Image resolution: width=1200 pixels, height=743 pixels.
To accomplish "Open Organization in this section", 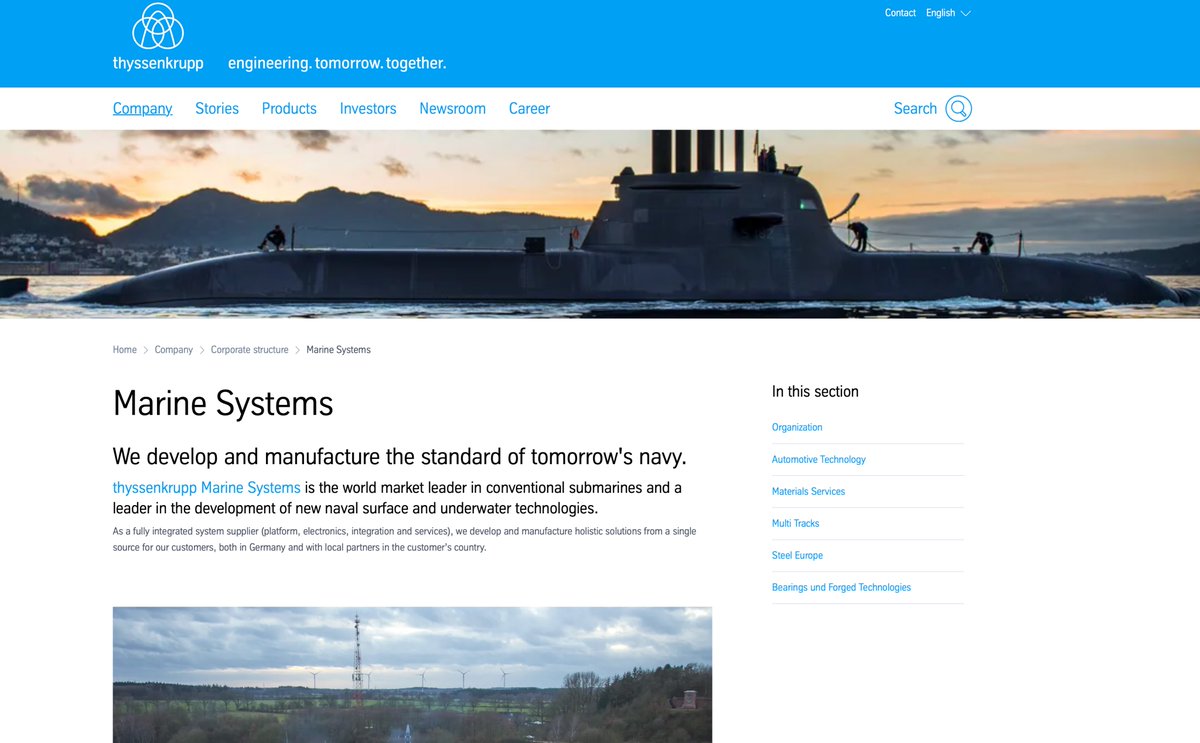I will [797, 427].
